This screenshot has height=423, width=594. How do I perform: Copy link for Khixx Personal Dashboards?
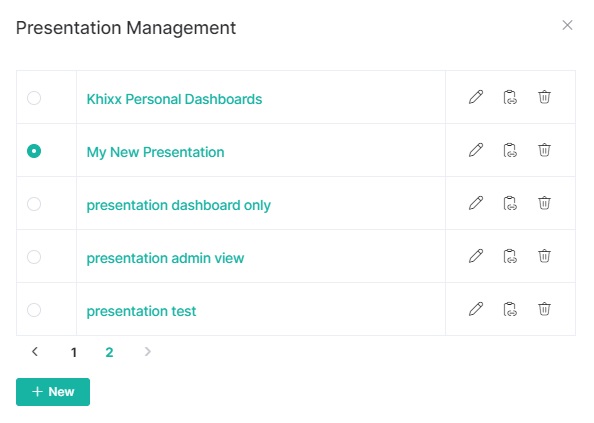click(510, 97)
